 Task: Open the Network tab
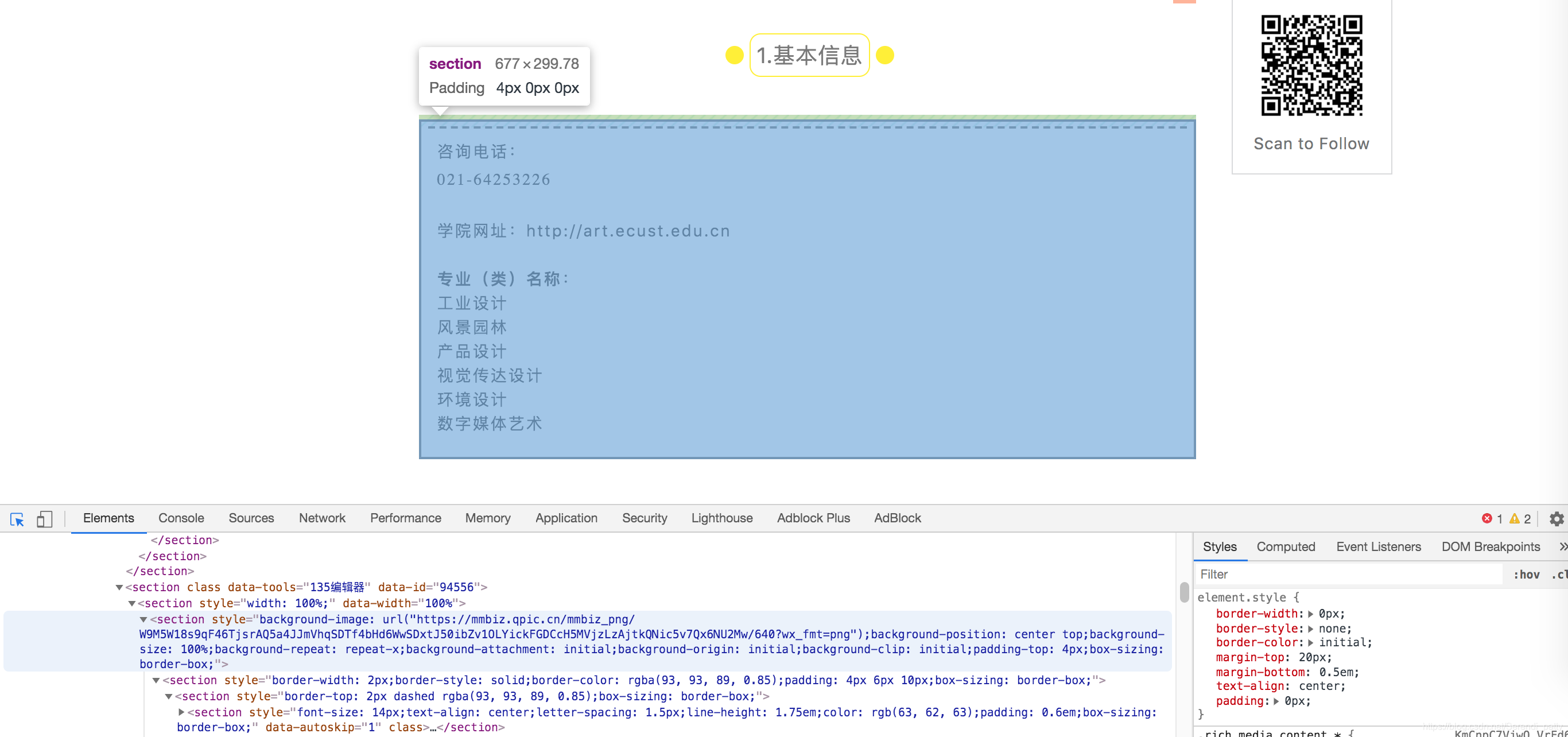pos(321,518)
